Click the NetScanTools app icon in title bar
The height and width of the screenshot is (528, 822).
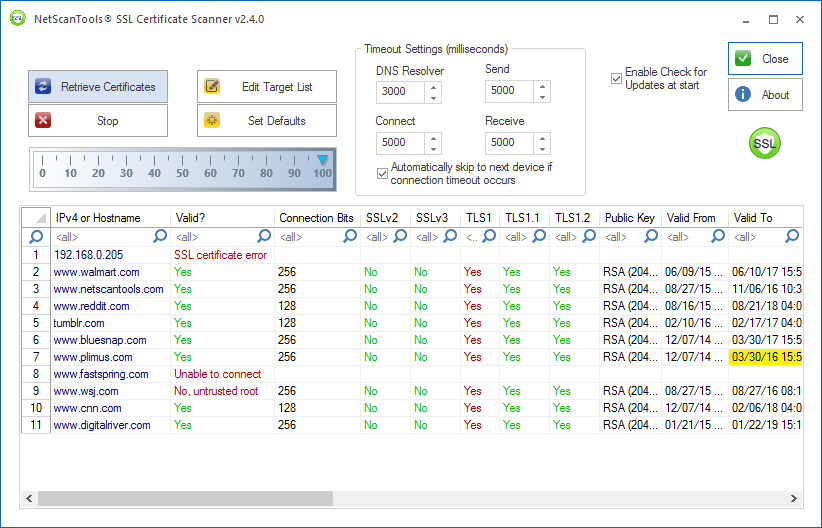(18, 18)
